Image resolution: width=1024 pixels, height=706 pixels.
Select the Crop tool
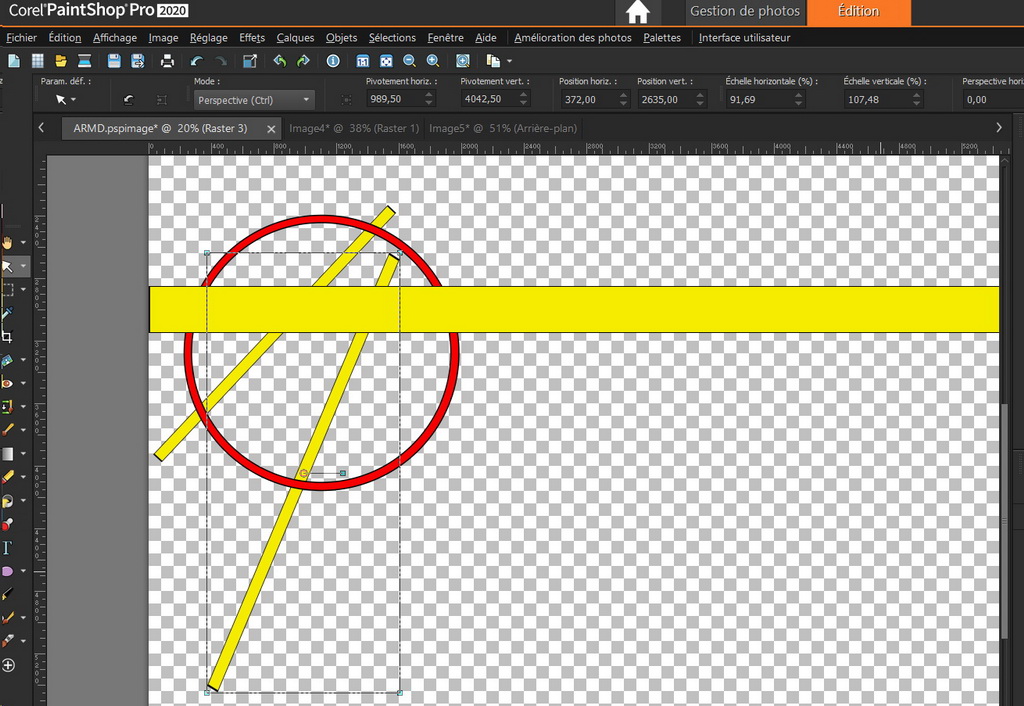click(x=7, y=336)
